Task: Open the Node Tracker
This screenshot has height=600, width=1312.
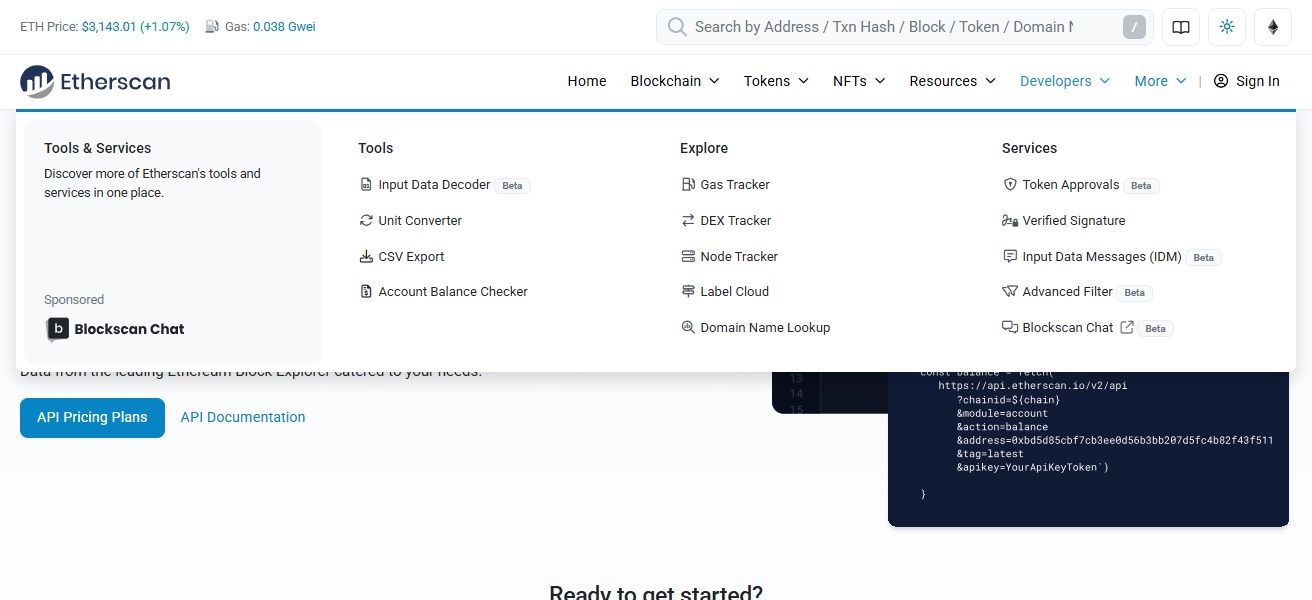Action: [737, 256]
